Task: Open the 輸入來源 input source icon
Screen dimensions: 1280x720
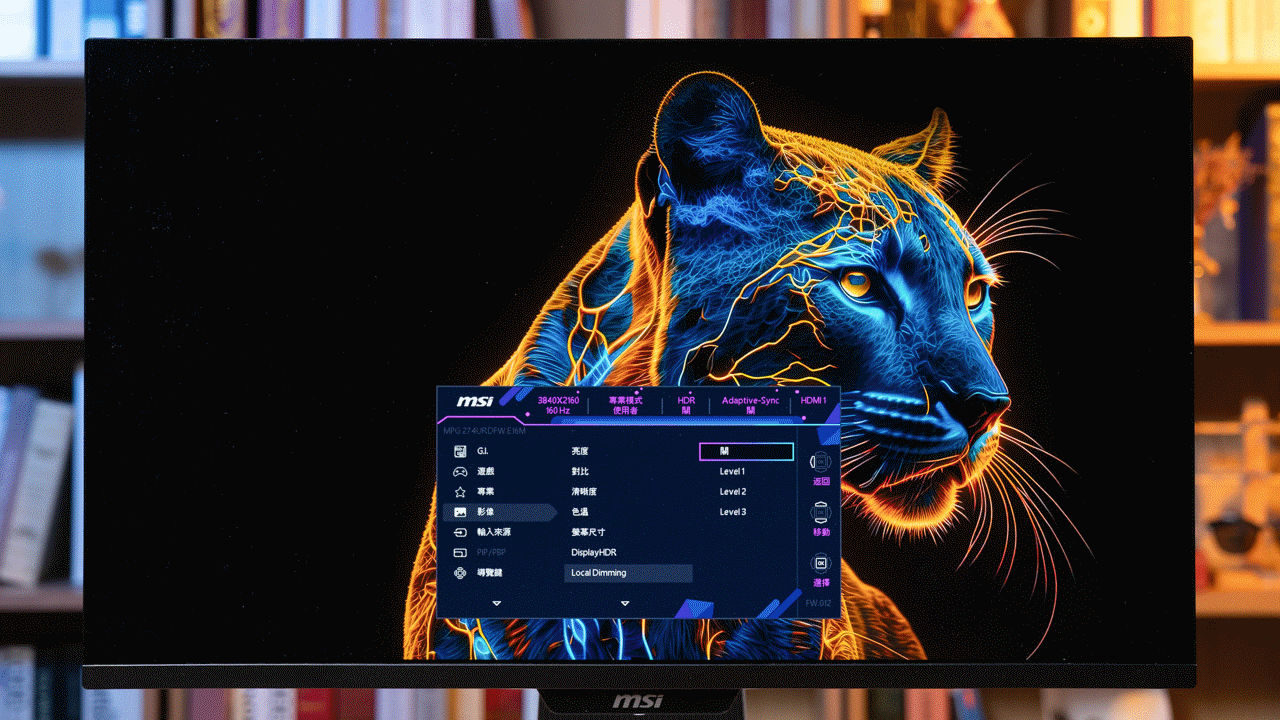Action: [x=460, y=532]
